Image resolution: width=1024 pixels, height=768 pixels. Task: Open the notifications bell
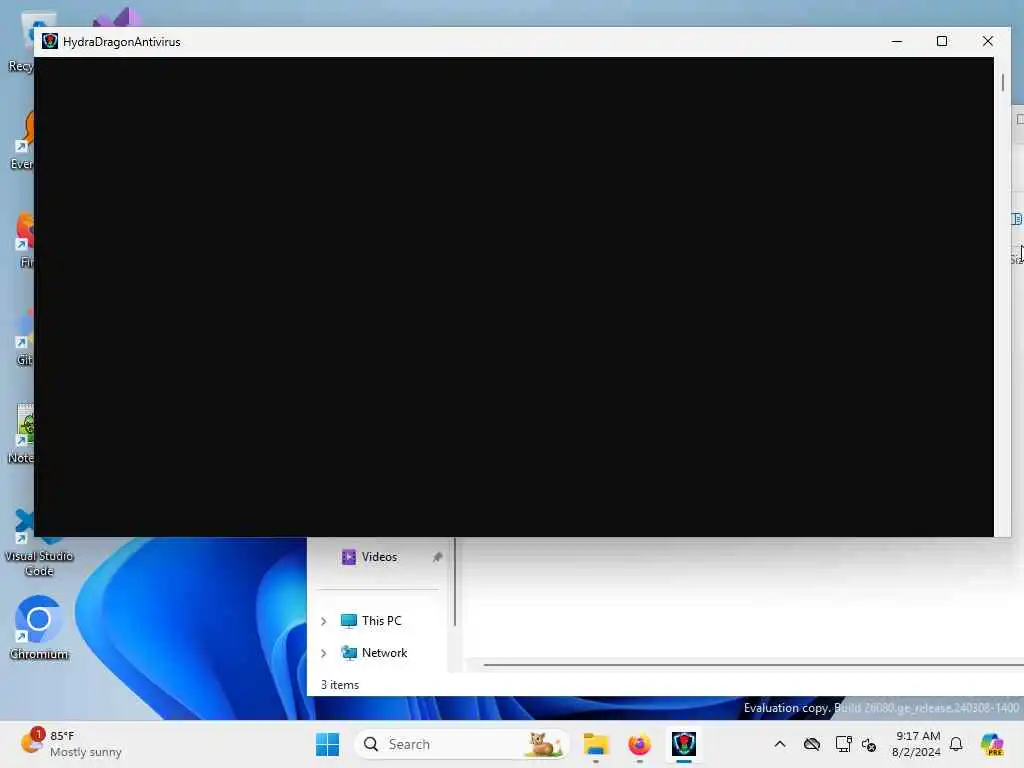956,744
